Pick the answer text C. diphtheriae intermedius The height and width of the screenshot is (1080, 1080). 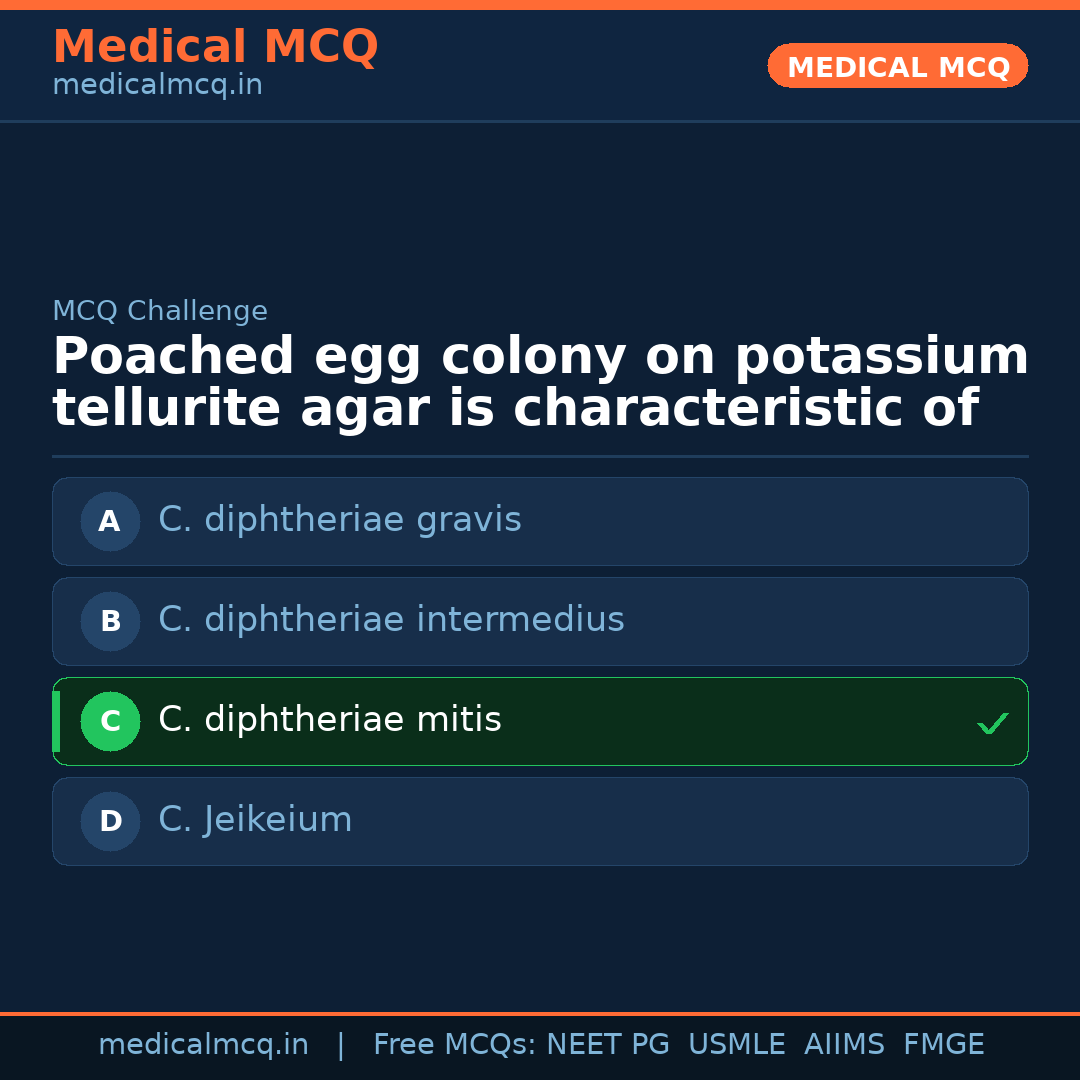[391, 621]
